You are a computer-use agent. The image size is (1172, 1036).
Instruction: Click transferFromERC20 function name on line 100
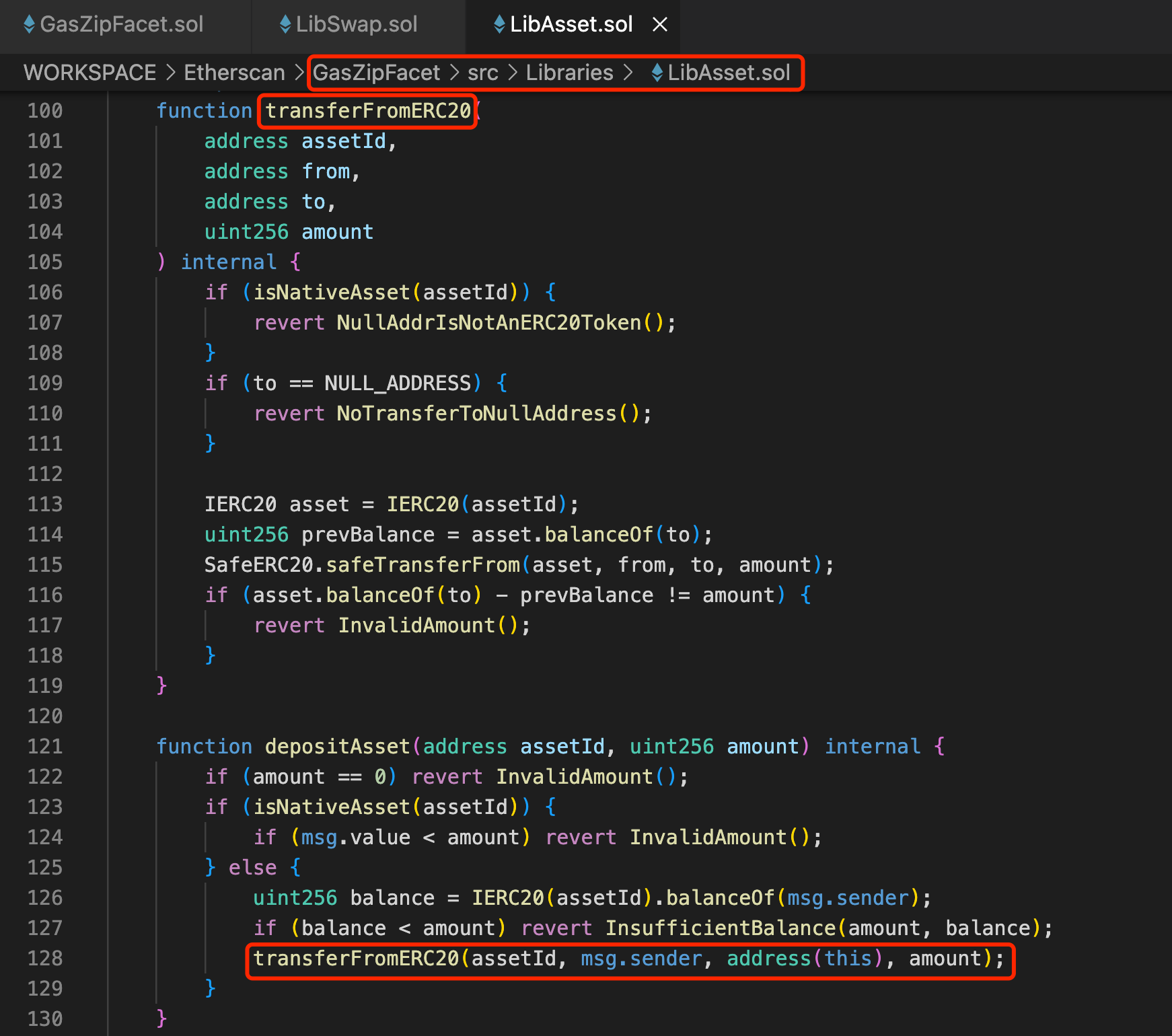[x=368, y=111]
